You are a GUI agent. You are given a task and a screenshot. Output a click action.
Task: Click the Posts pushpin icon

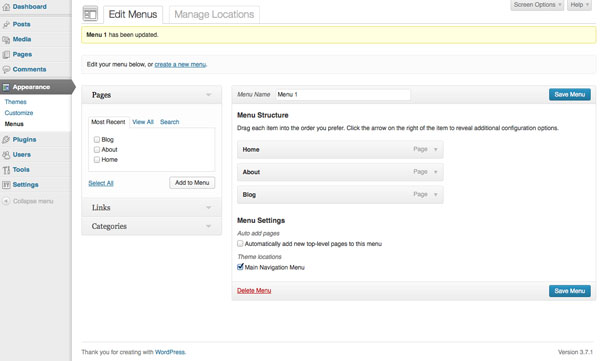click(6, 25)
